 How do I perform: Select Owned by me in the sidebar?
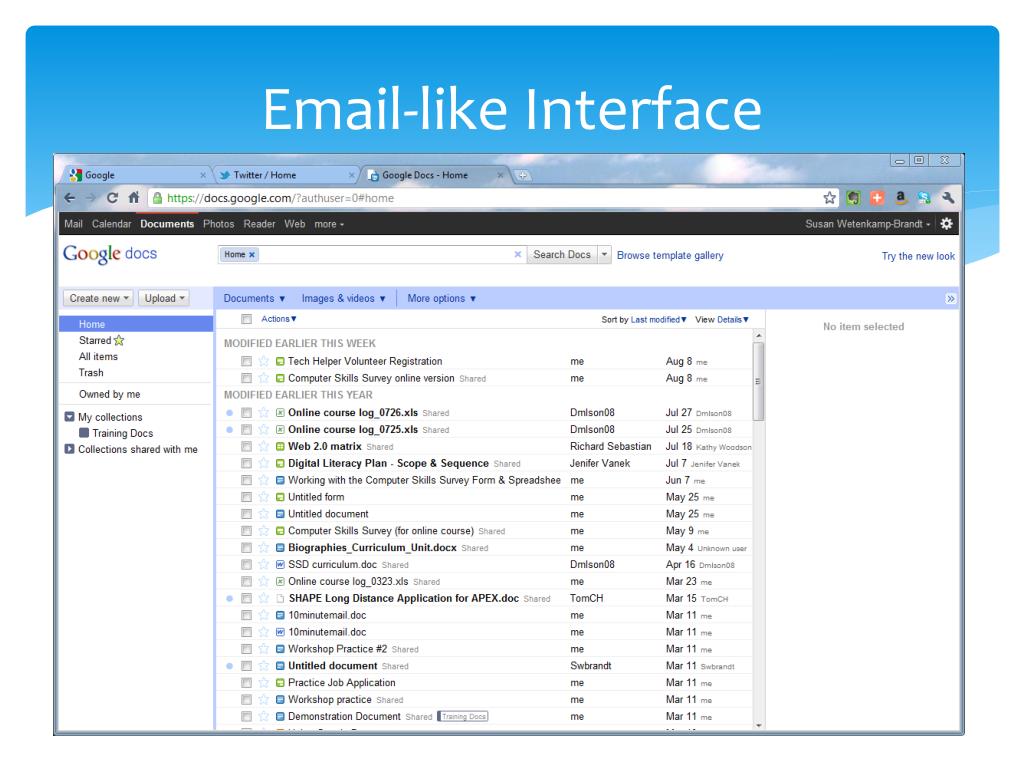(110, 394)
